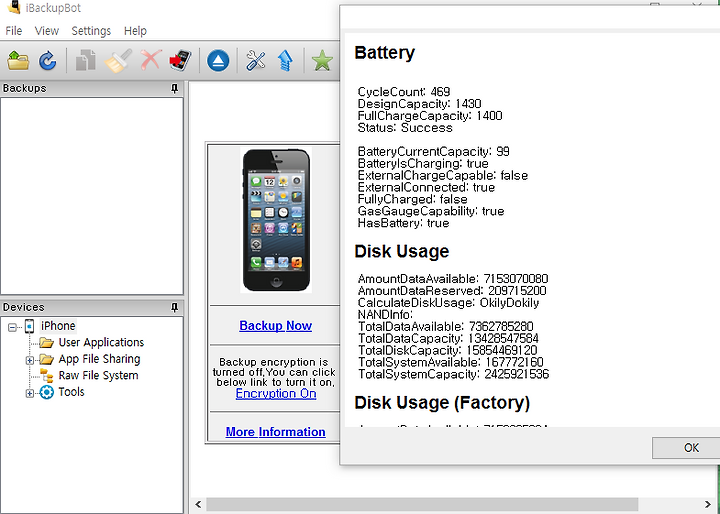Click TotalSystemCapacity: 2425921536 line
The image size is (720, 514).
(x=453, y=374)
